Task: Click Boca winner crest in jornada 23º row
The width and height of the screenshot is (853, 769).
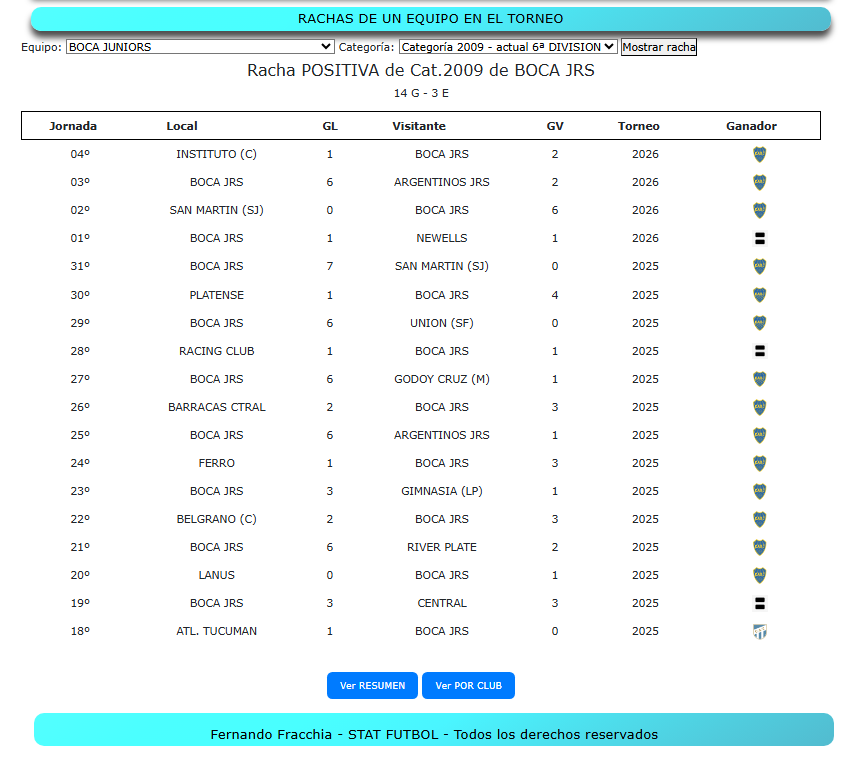Action: (x=759, y=491)
